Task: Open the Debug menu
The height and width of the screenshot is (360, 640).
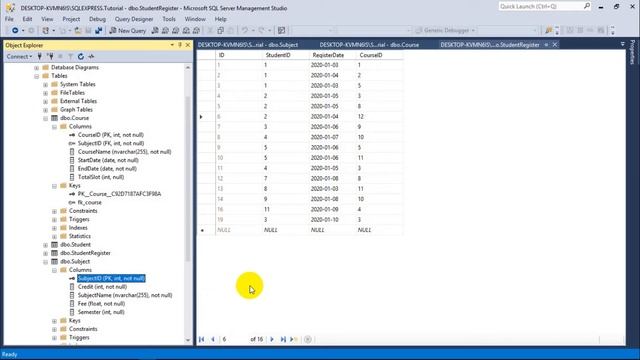Action: pos(97,19)
